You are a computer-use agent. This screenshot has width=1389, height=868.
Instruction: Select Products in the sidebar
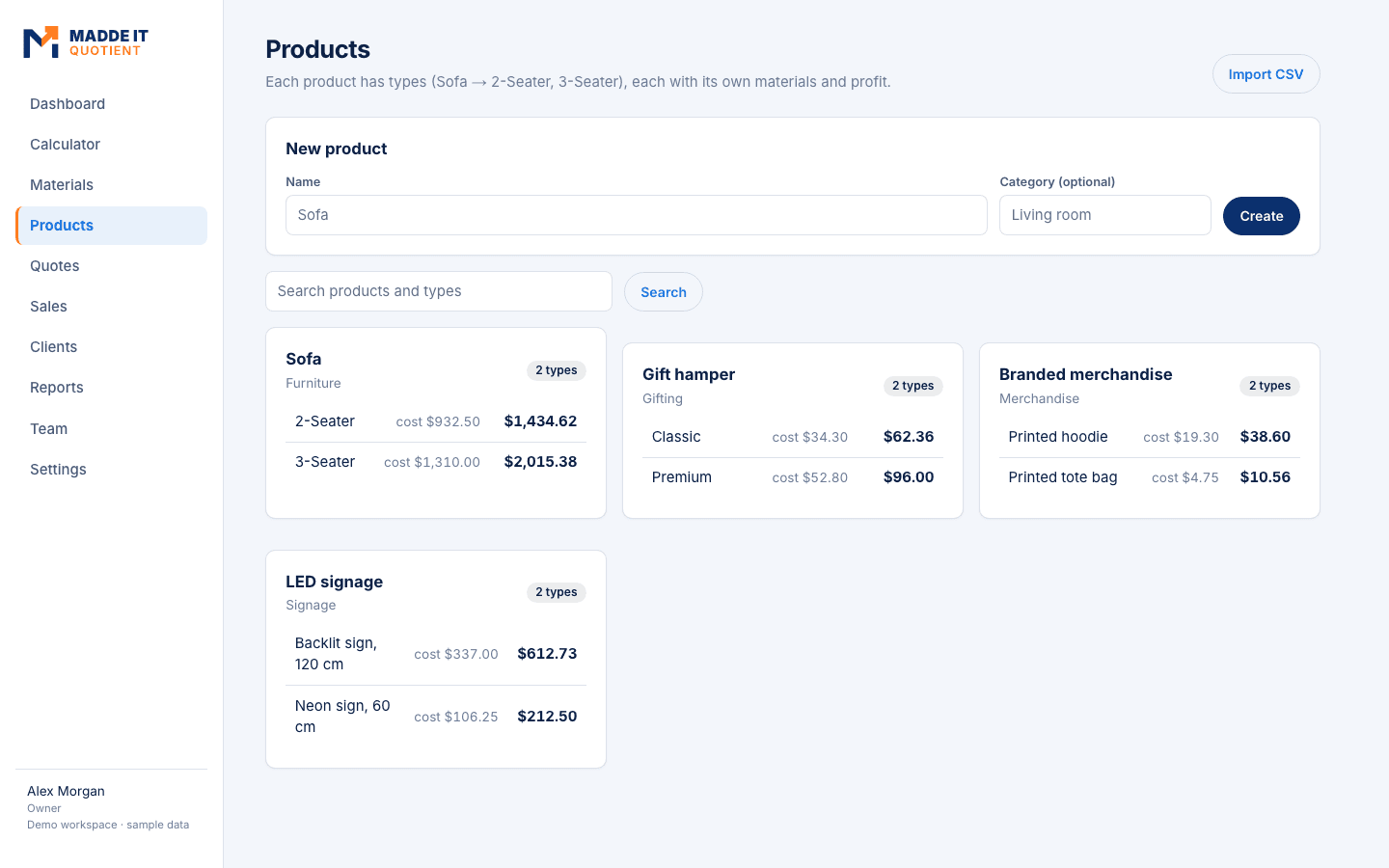[111, 226]
